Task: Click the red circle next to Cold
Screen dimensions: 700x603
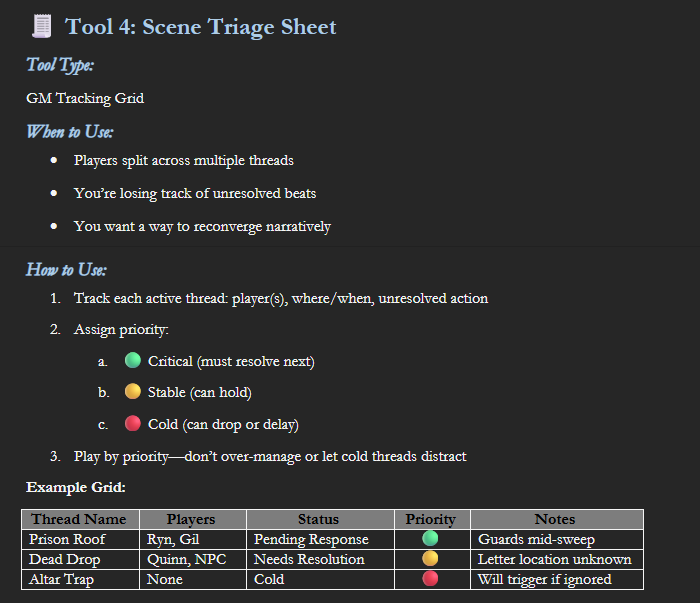Action: pyautogui.click(x=133, y=423)
